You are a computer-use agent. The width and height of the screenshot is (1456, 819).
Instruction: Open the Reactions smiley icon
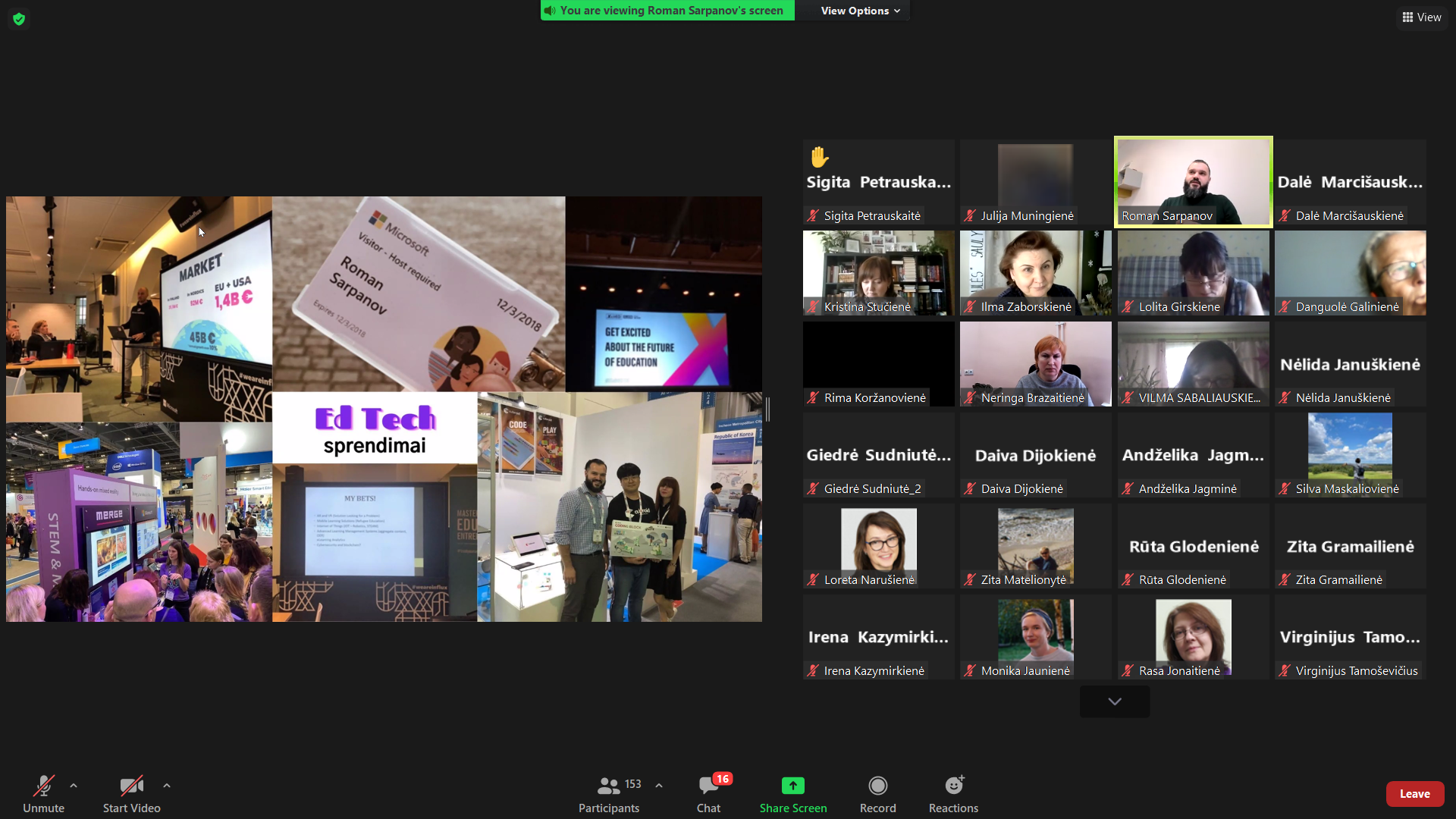[953, 786]
